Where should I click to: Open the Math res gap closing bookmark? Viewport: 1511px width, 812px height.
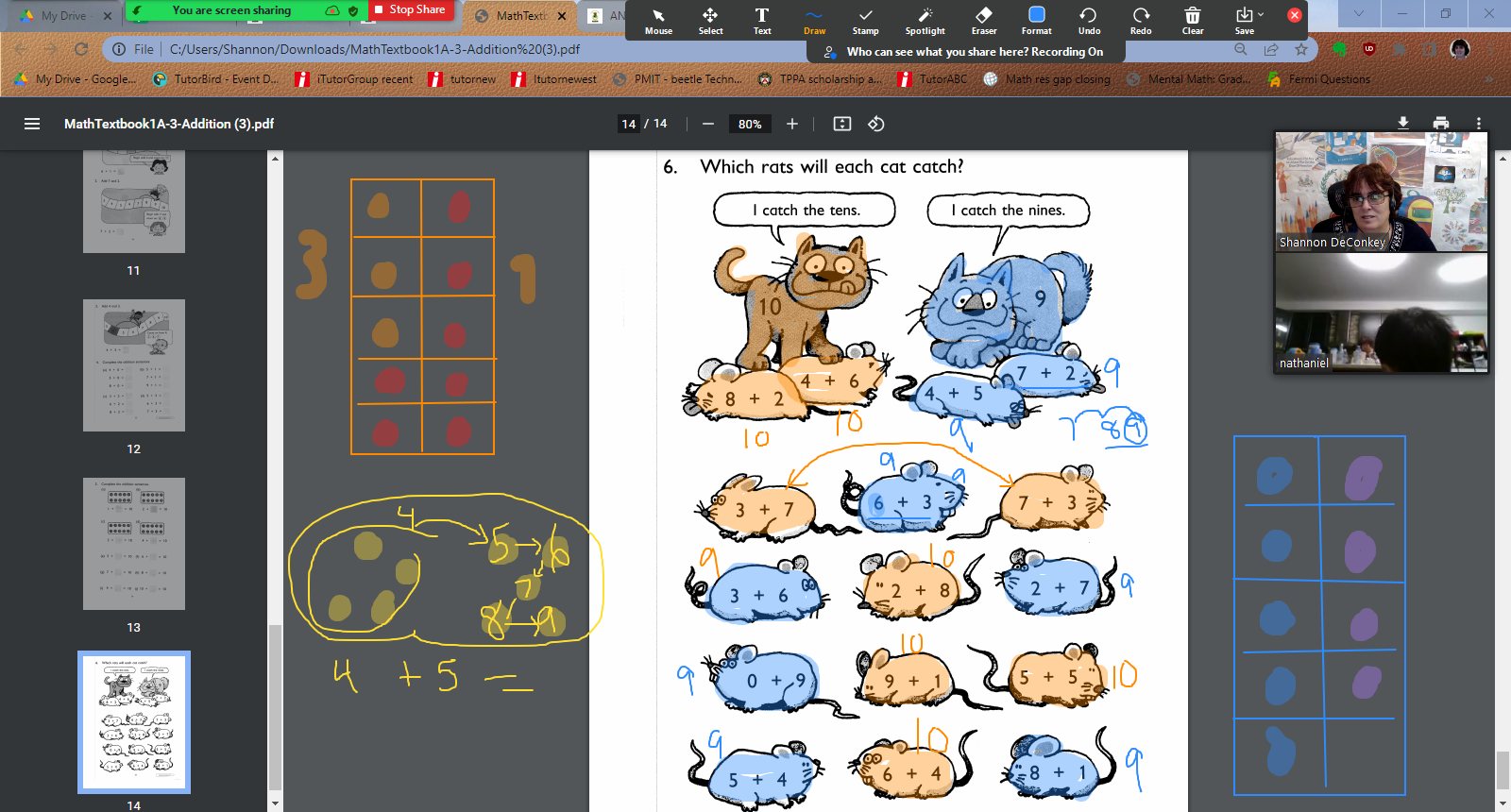point(1046,79)
